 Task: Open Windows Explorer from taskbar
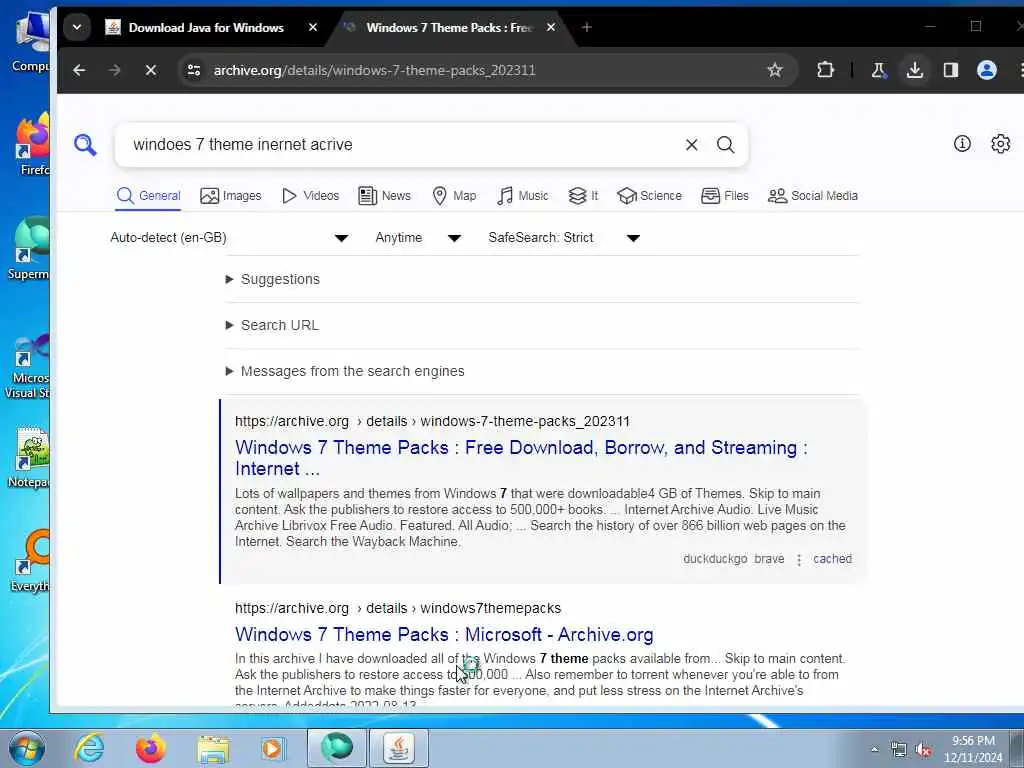click(x=213, y=748)
